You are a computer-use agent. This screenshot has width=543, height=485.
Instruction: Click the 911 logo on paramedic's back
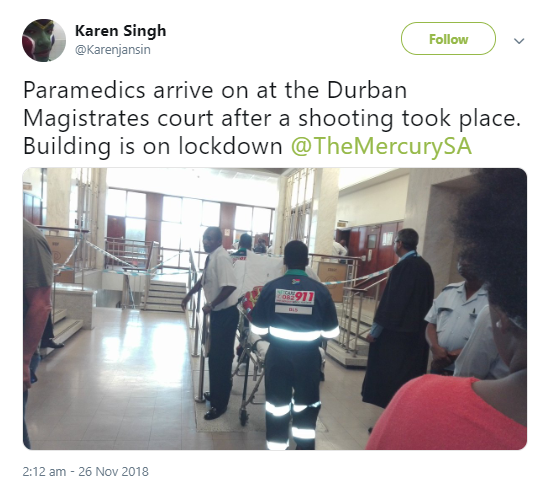(x=295, y=297)
